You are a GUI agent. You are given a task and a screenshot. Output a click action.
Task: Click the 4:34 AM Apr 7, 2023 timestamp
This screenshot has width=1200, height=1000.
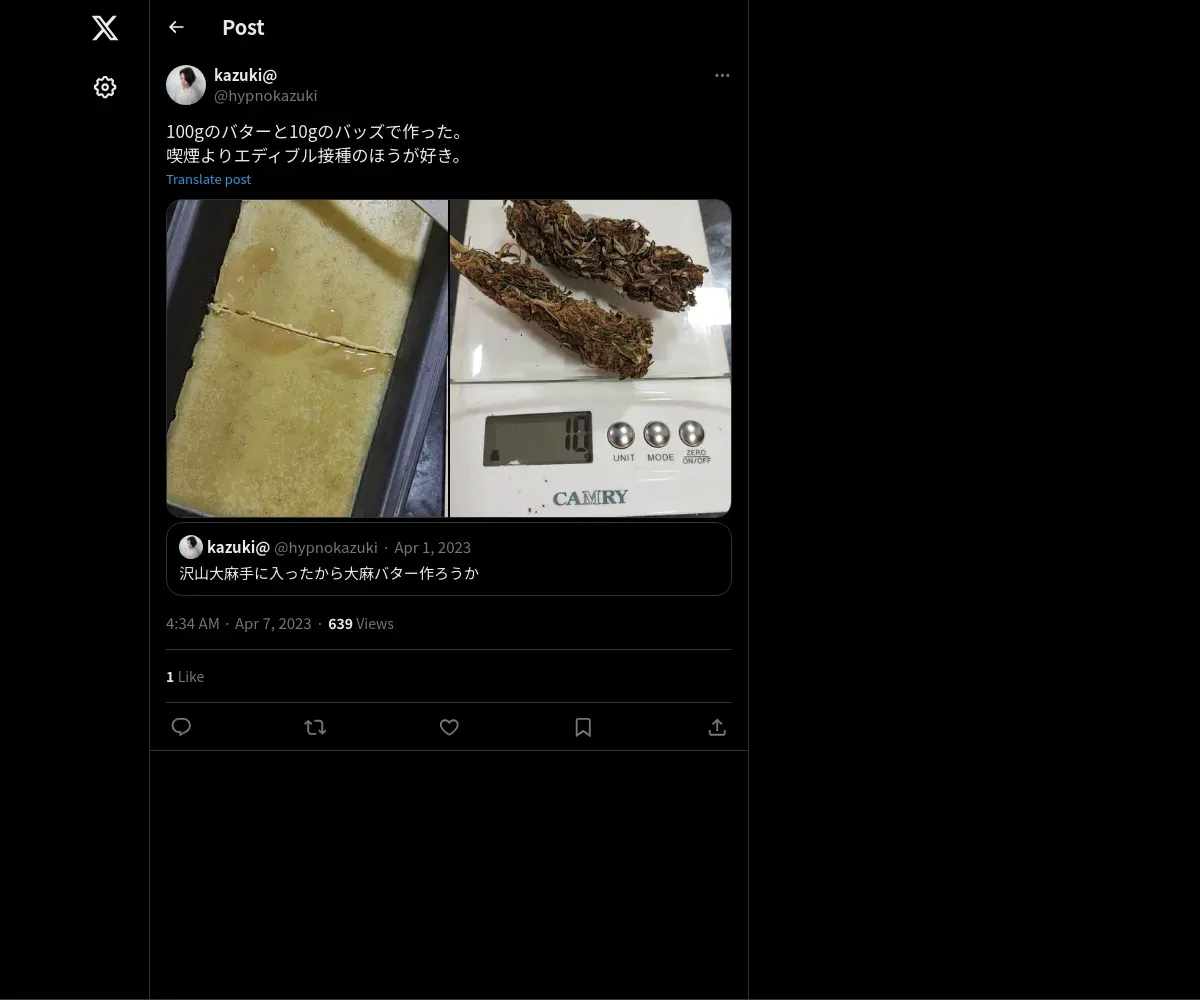[x=238, y=623]
